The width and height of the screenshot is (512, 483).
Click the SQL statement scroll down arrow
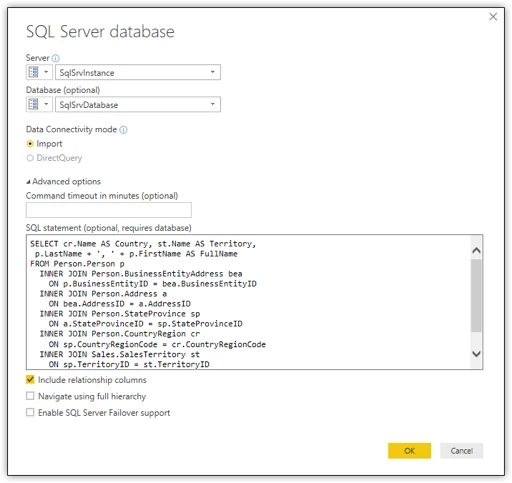[x=477, y=354]
